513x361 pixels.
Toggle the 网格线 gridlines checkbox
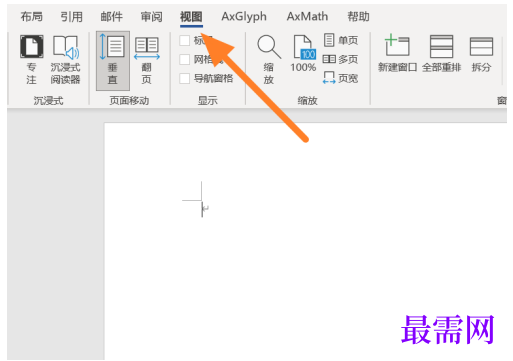(185, 60)
